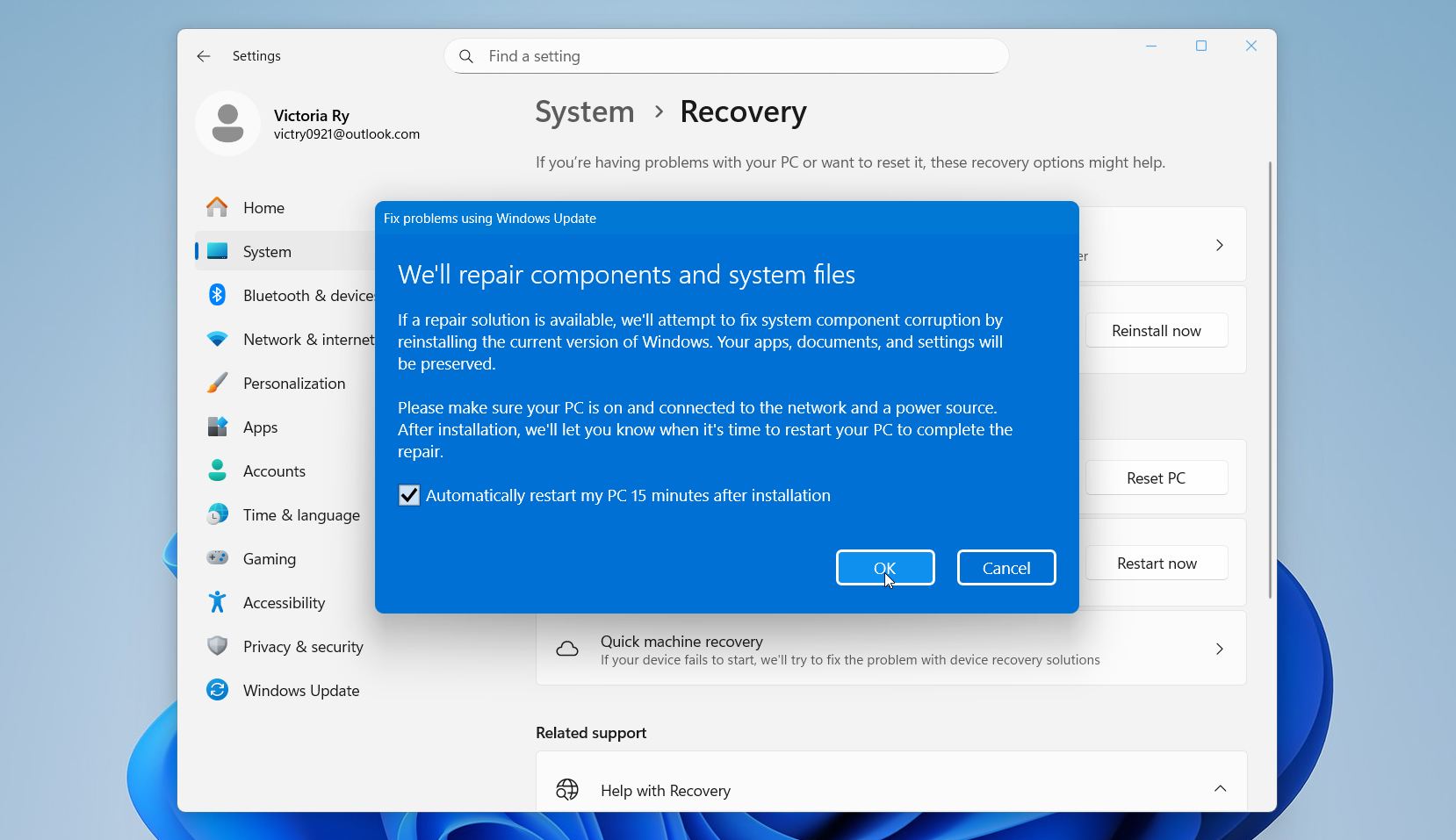Screen dimensions: 1456x840
Task: Click the Reset PC button
Action: click(1156, 478)
